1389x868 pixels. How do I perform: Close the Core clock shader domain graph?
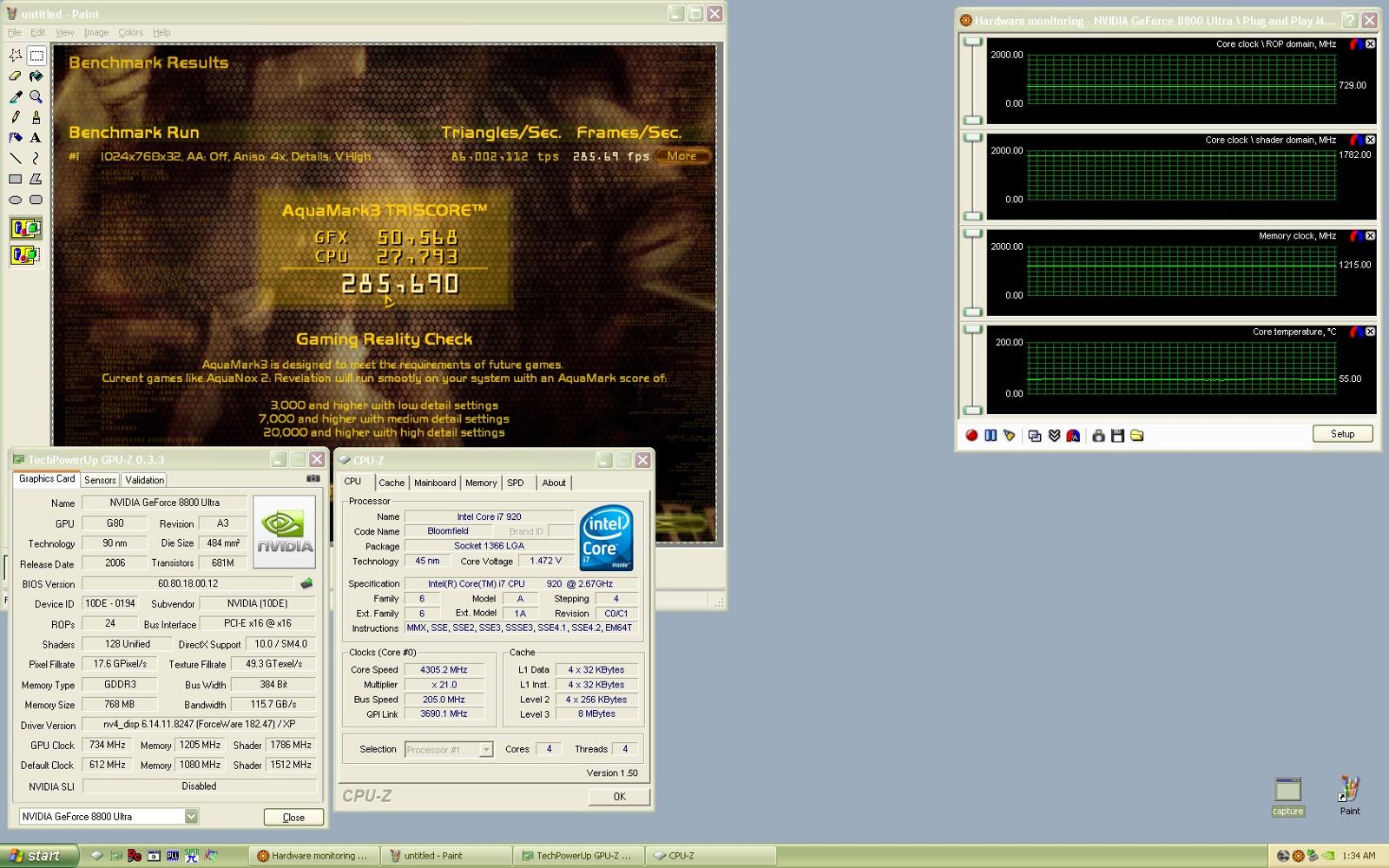click(x=1371, y=140)
